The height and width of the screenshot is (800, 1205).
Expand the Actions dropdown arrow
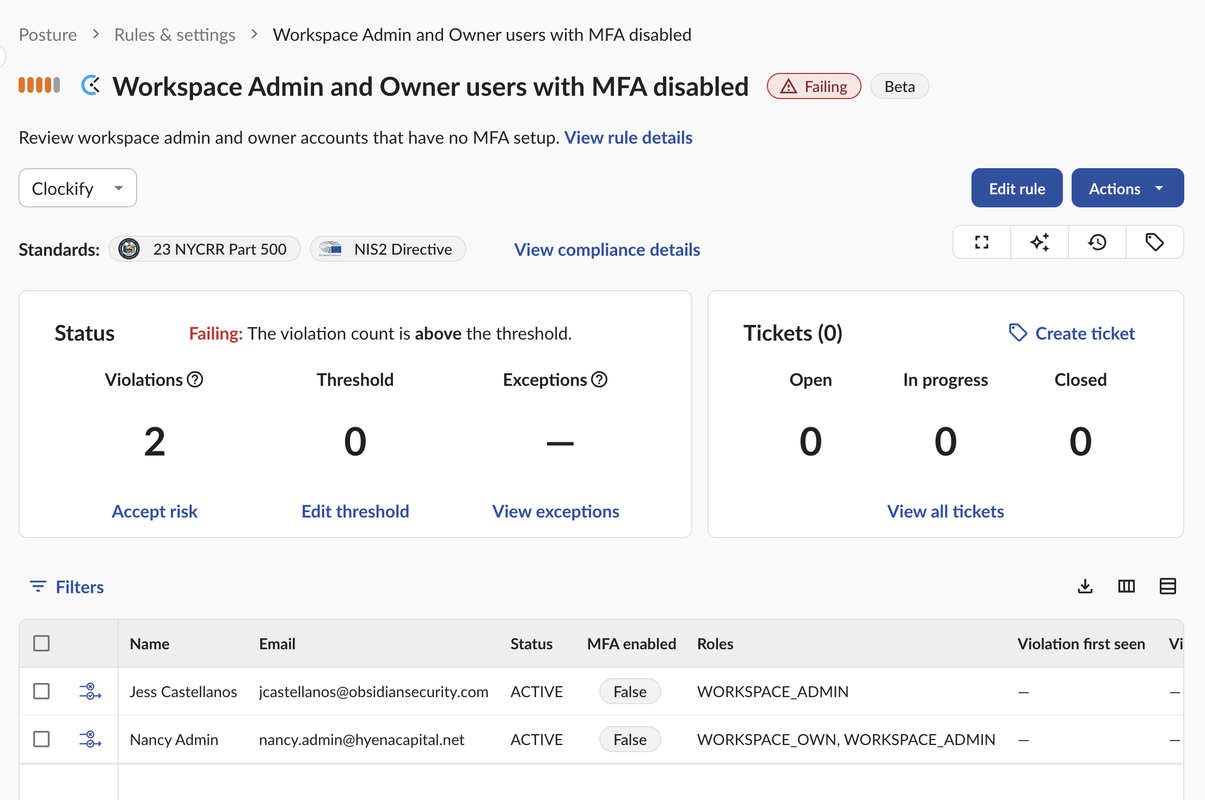[1159, 188]
